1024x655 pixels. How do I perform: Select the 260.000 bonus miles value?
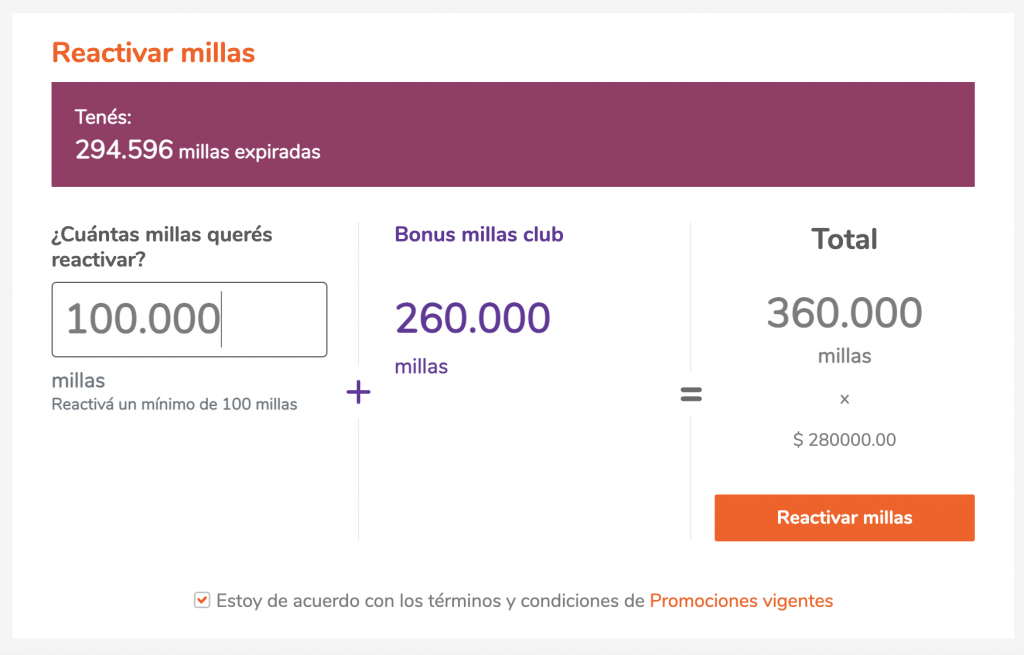point(472,318)
